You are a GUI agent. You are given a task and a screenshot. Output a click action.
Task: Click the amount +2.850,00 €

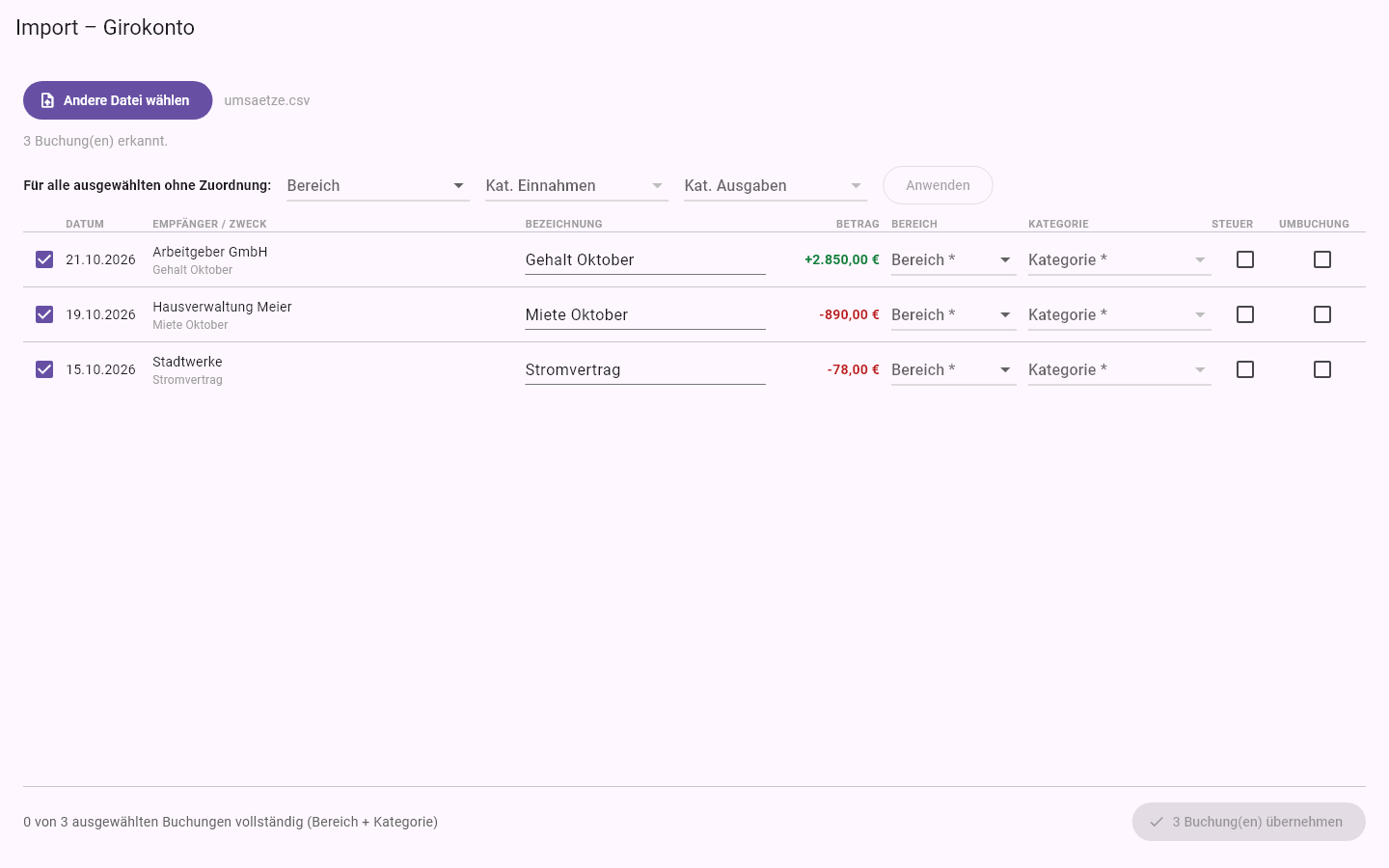coord(842,259)
